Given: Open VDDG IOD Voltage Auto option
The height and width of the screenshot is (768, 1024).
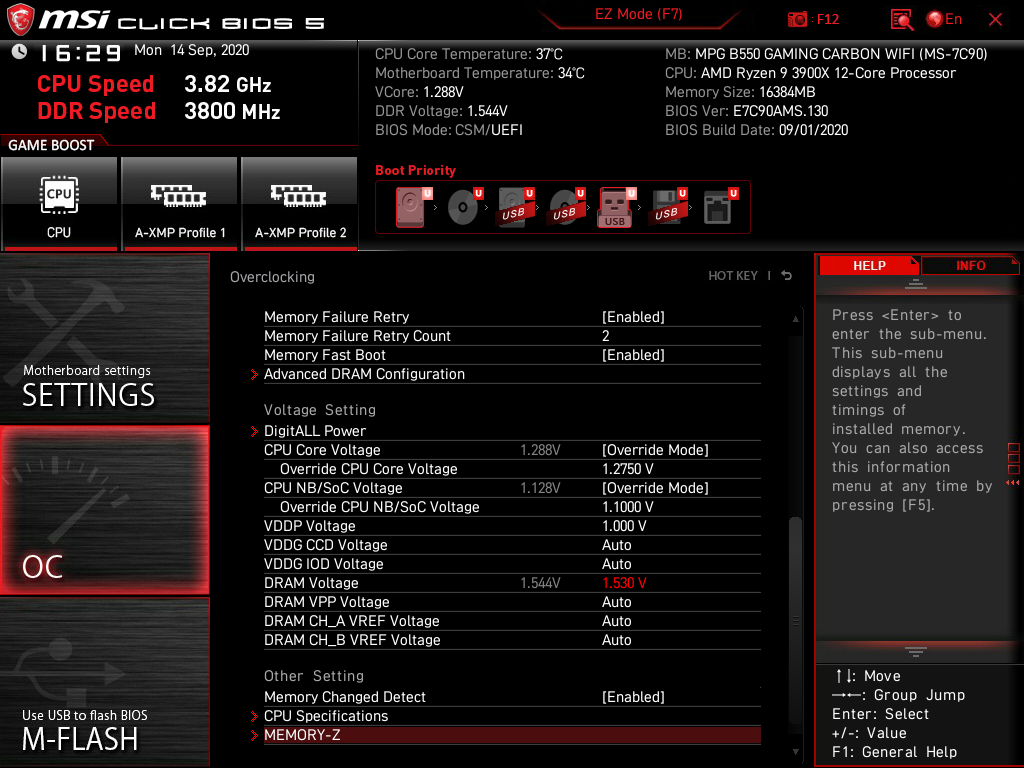Looking at the screenshot, I should [616, 564].
